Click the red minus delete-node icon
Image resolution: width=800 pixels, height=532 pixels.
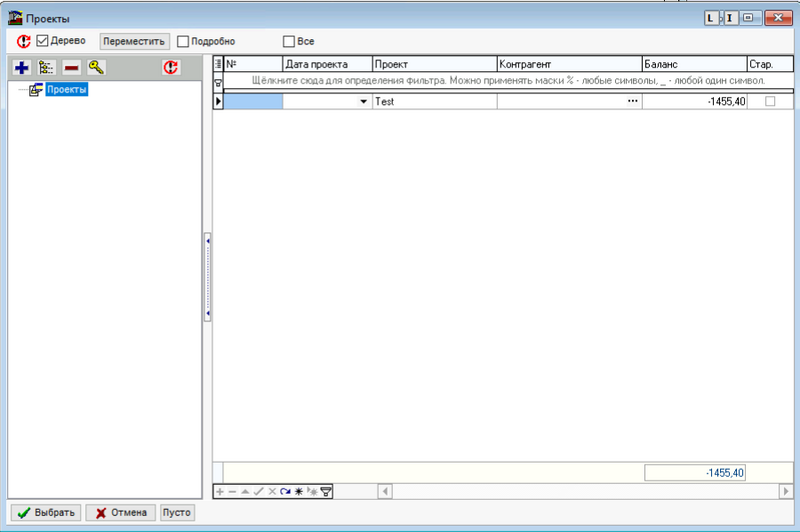click(x=72, y=68)
